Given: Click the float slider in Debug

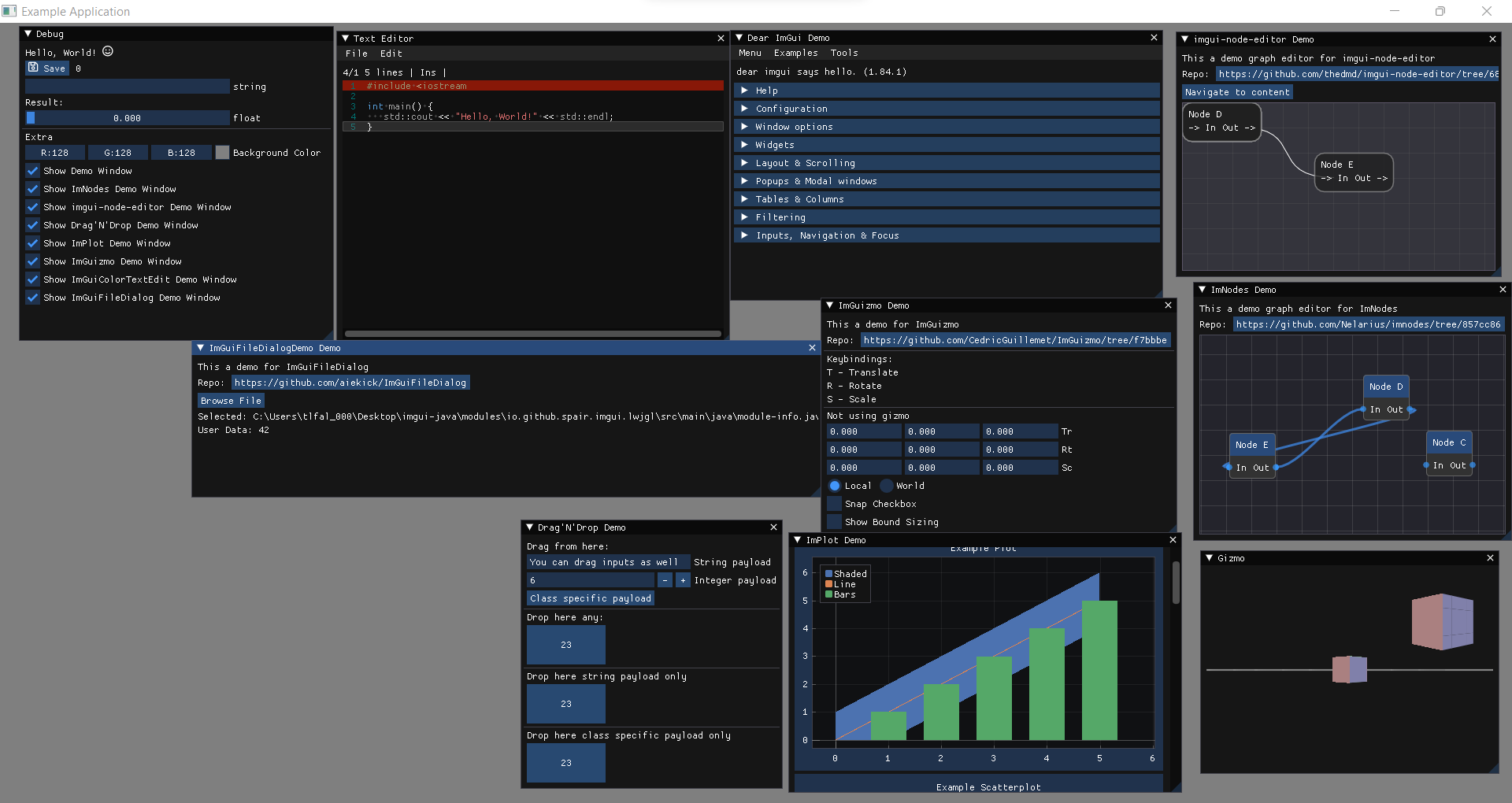Looking at the screenshot, I should (127, 118).
